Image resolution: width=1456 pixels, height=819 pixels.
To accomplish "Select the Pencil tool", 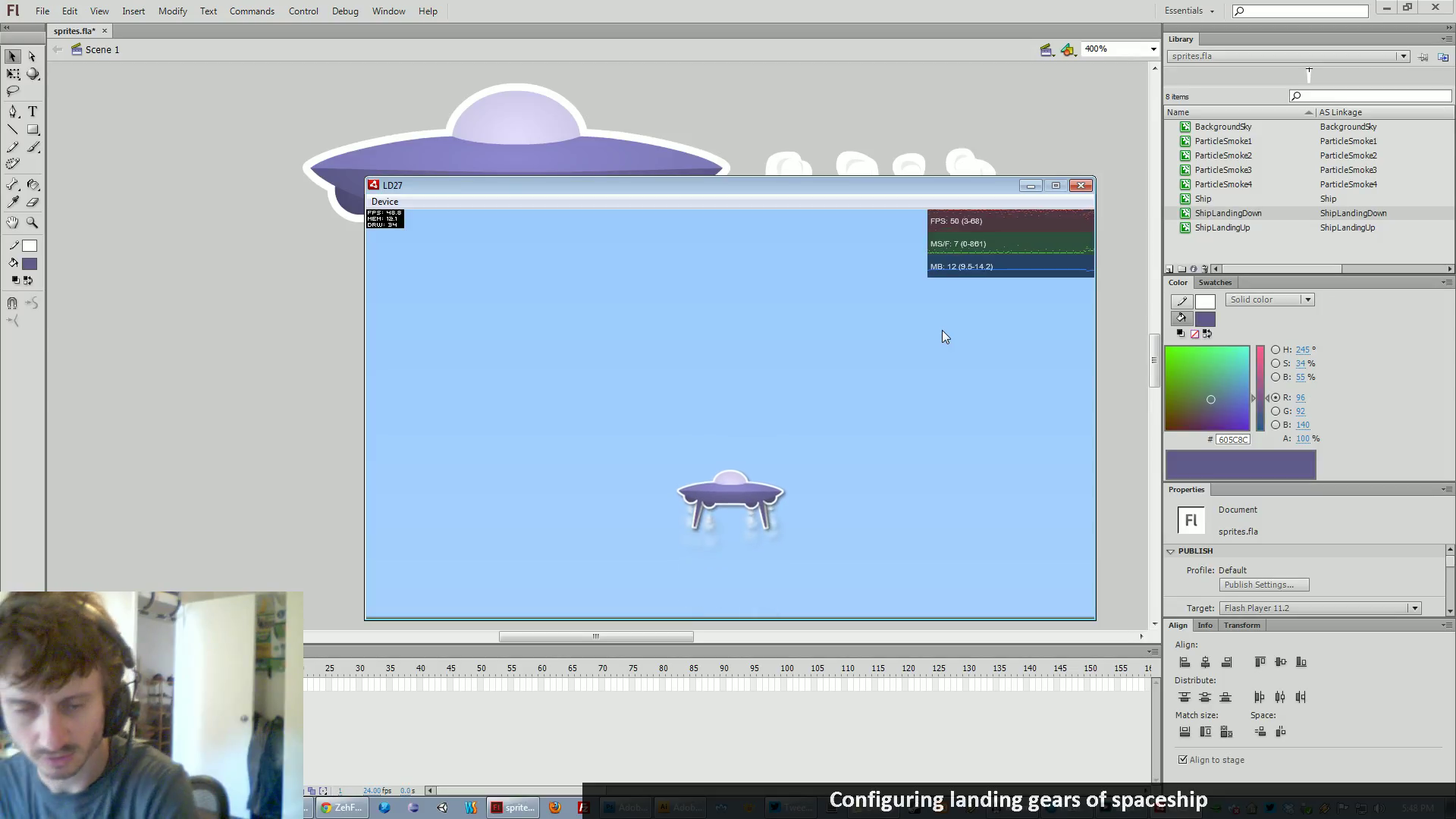I will (x=13, y=147).
